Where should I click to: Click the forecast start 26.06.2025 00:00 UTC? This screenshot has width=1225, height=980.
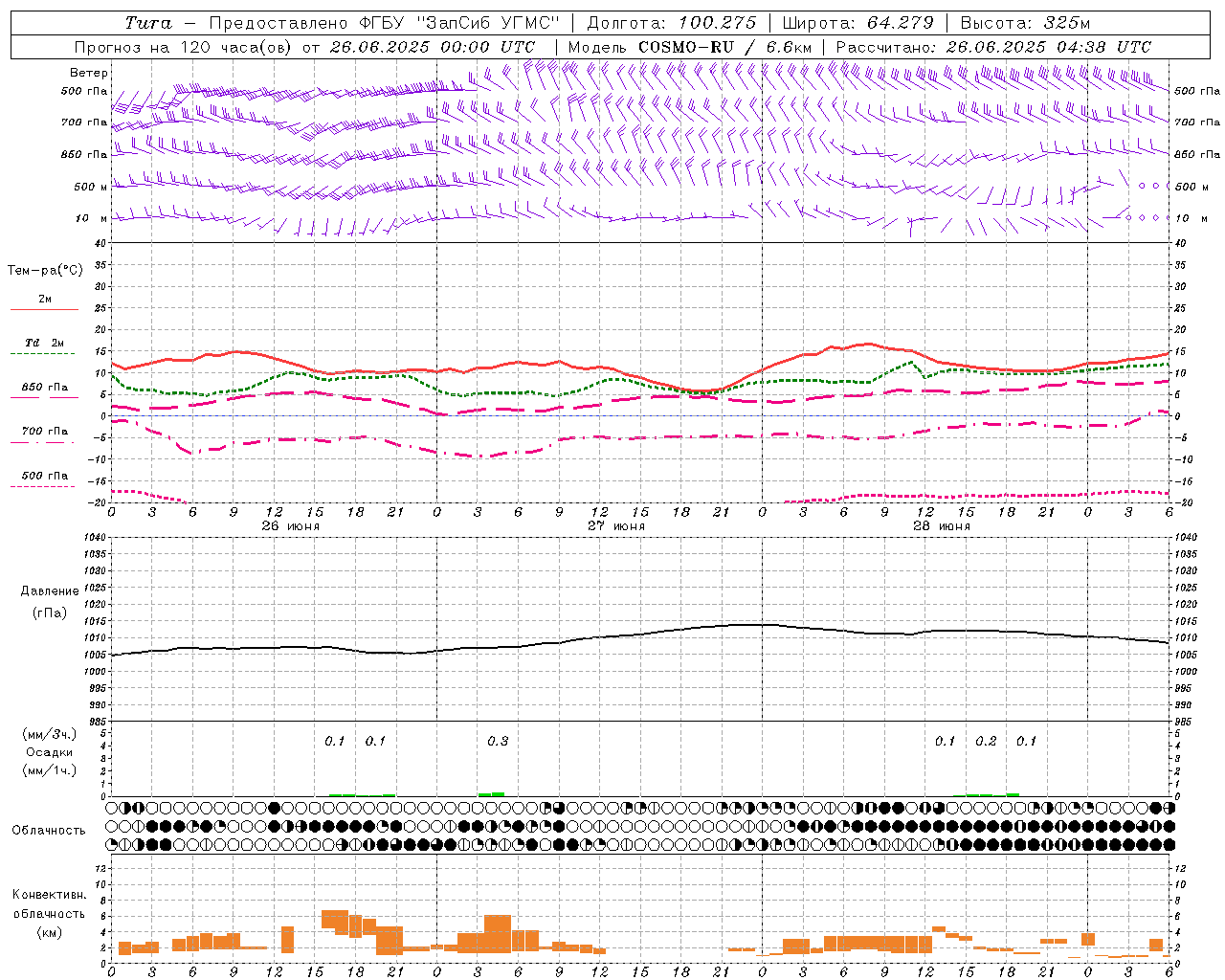click(432, 47)
